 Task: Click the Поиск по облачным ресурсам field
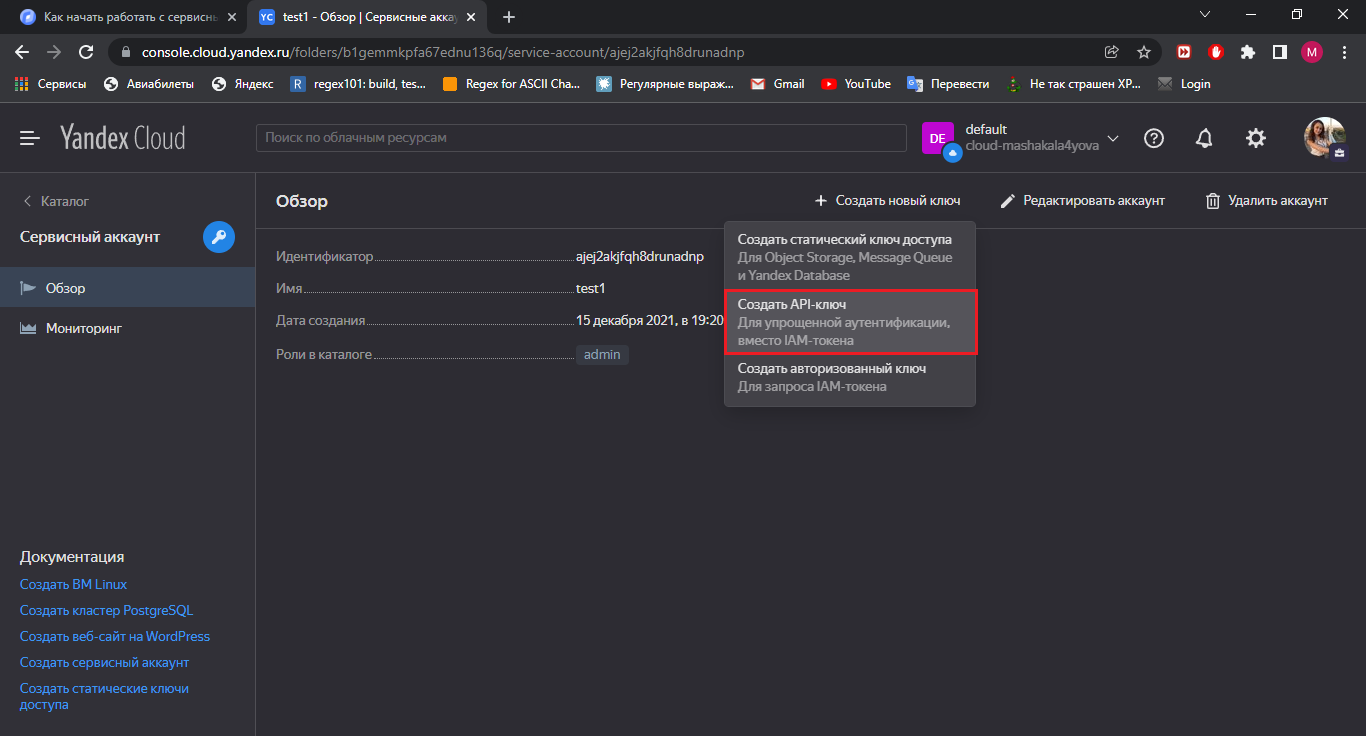(x=581, y=138)
